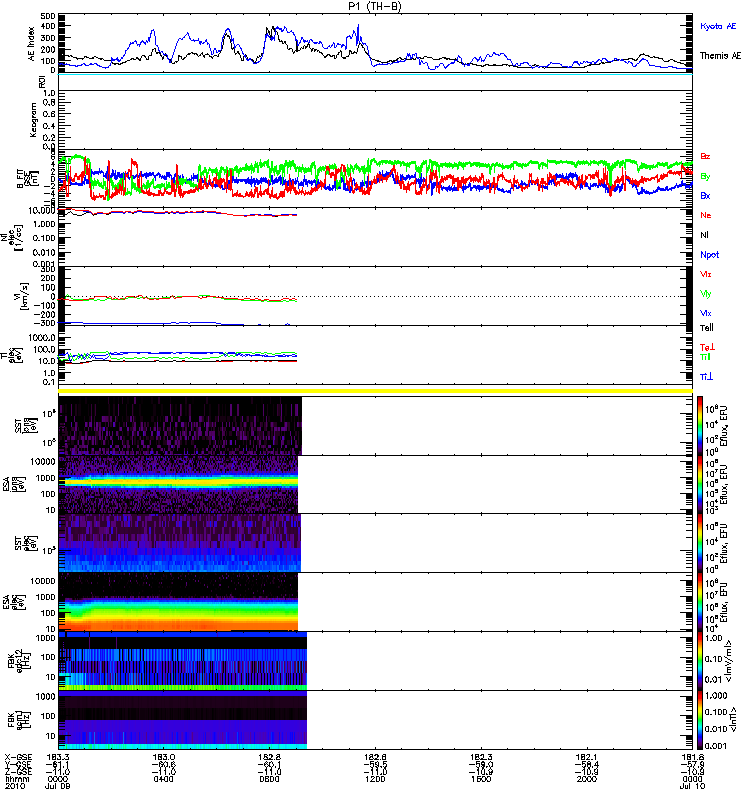750x800 pixels.
Task: Select the red Te perpendicular legend label
Action: (x=707, y=347)
